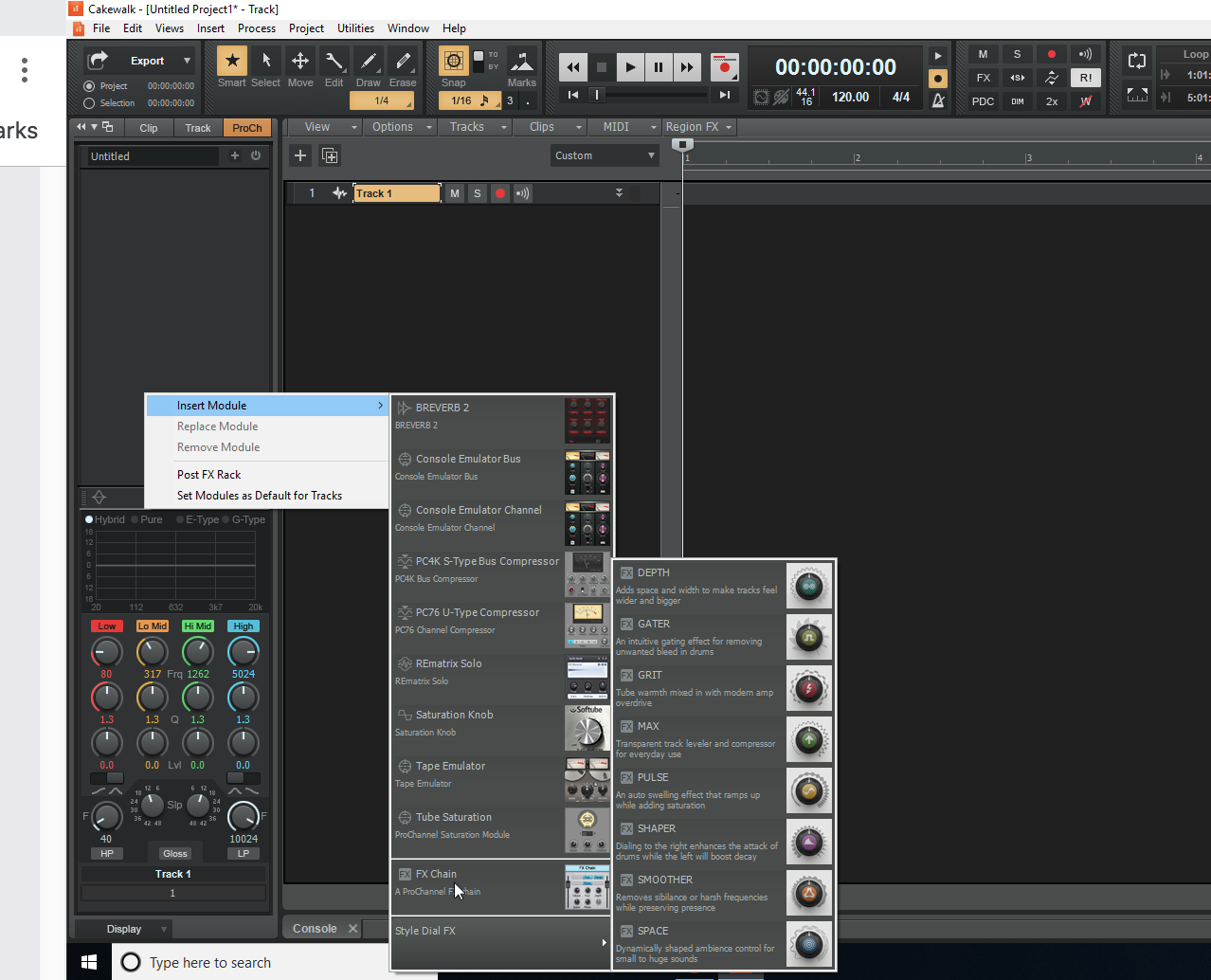This screenshot has height=980, width=1211.
Task: Solo Track 1
Action: pyautogui.click(x=478, y=193)
